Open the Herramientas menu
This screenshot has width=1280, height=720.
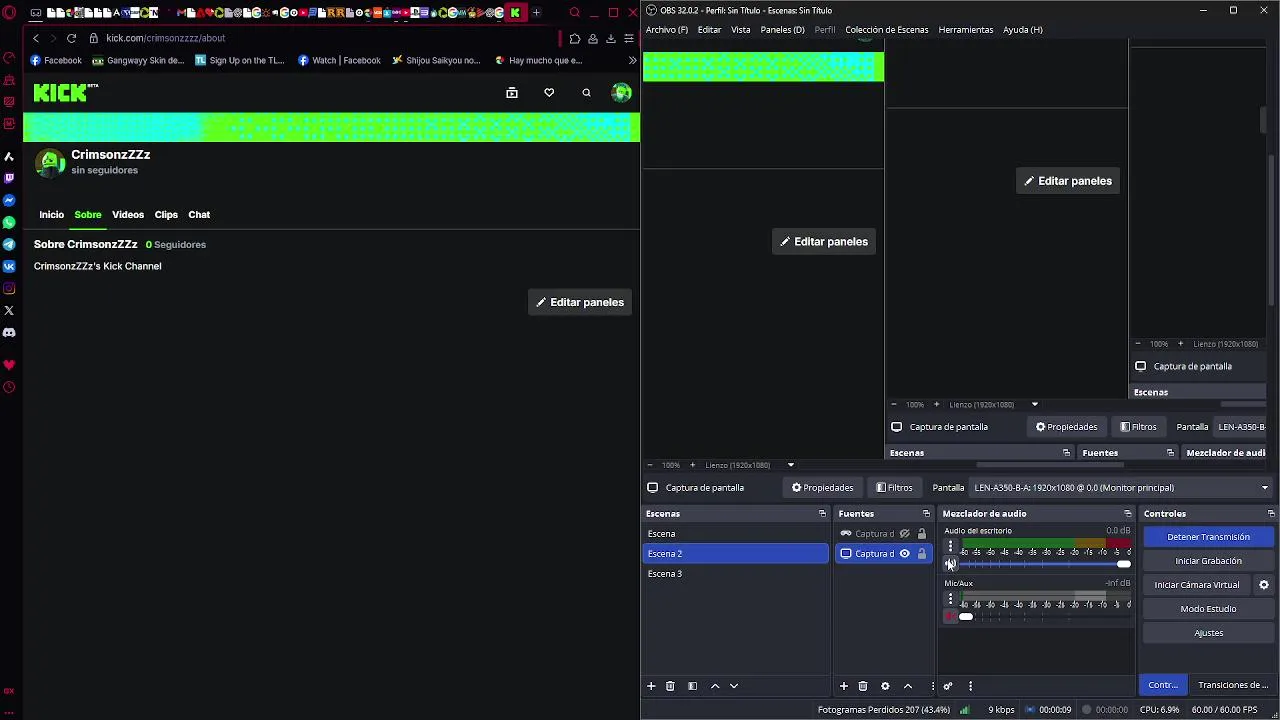click(x=966, y=30)
